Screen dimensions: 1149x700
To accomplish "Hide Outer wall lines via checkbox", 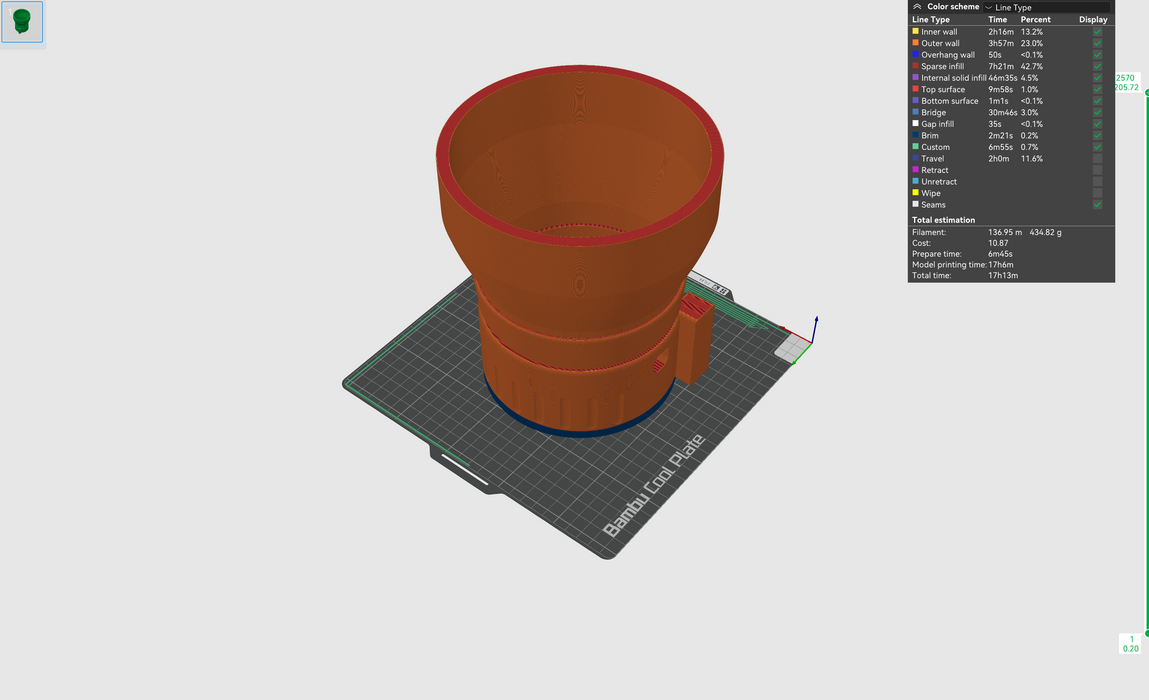I will click(1097, 44).
